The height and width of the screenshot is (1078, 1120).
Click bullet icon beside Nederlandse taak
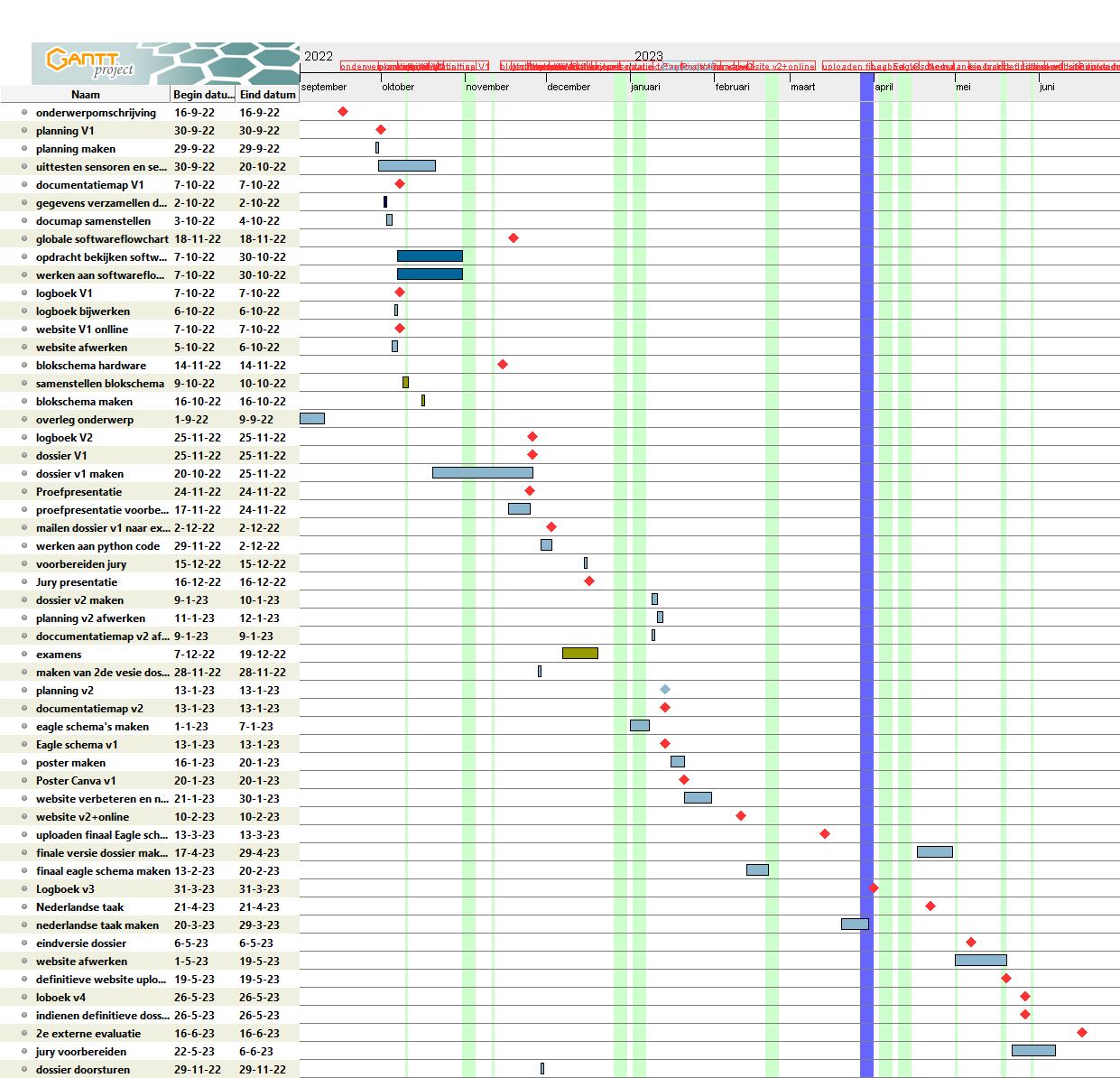click(x=24, y=907)
